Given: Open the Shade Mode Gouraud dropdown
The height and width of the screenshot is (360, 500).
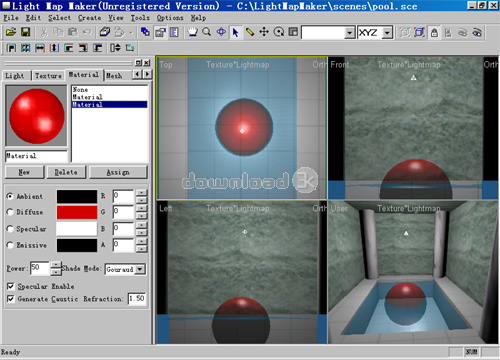Looking at the screenshot, I should coord(125,269).
